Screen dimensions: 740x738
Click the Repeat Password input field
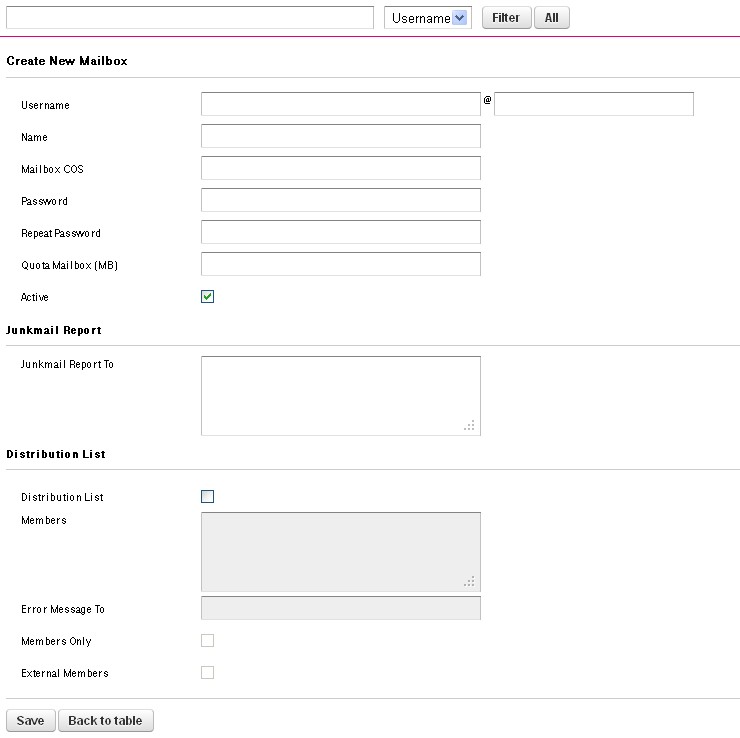(x=341, y=233)
